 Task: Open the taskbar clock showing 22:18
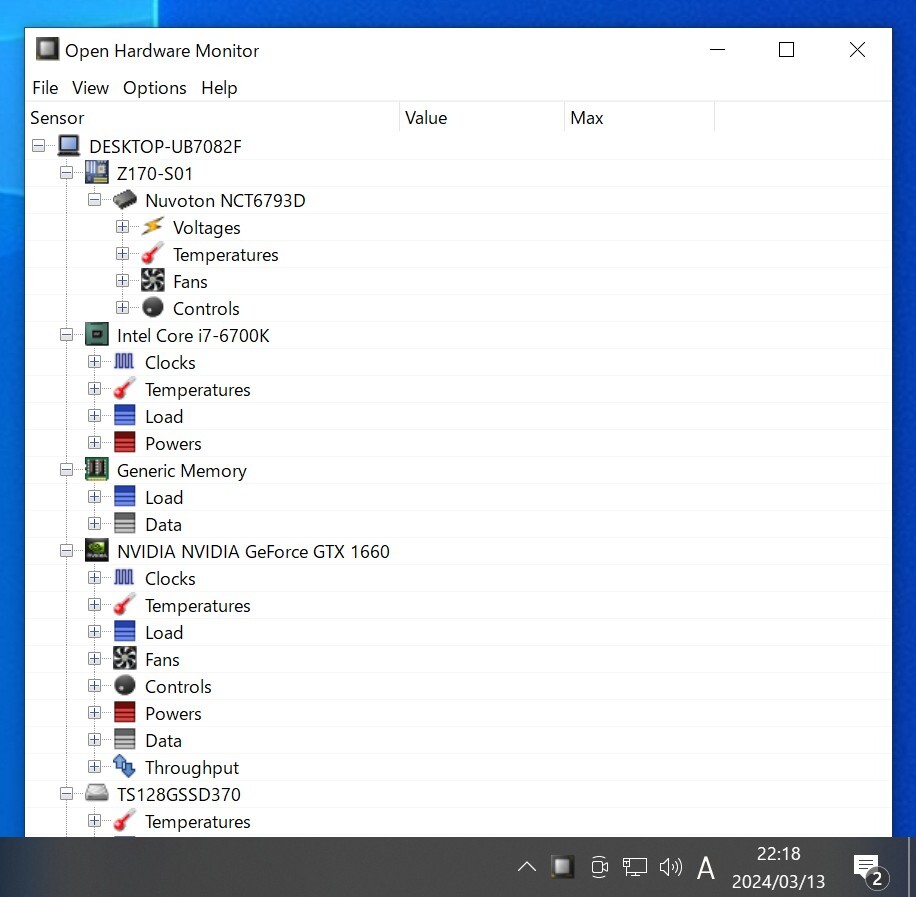pyautogui.click(x=778, y=867)
